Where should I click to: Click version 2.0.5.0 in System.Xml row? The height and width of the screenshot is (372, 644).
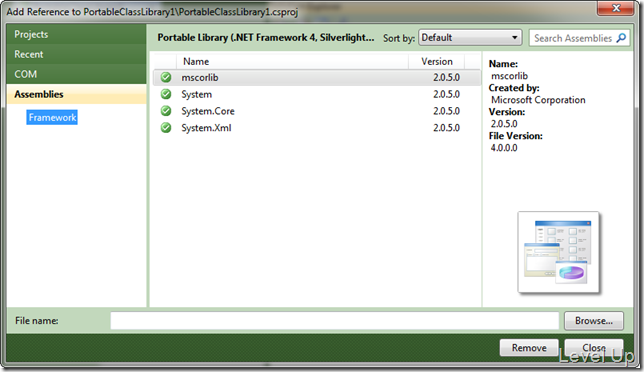point(446,128)
